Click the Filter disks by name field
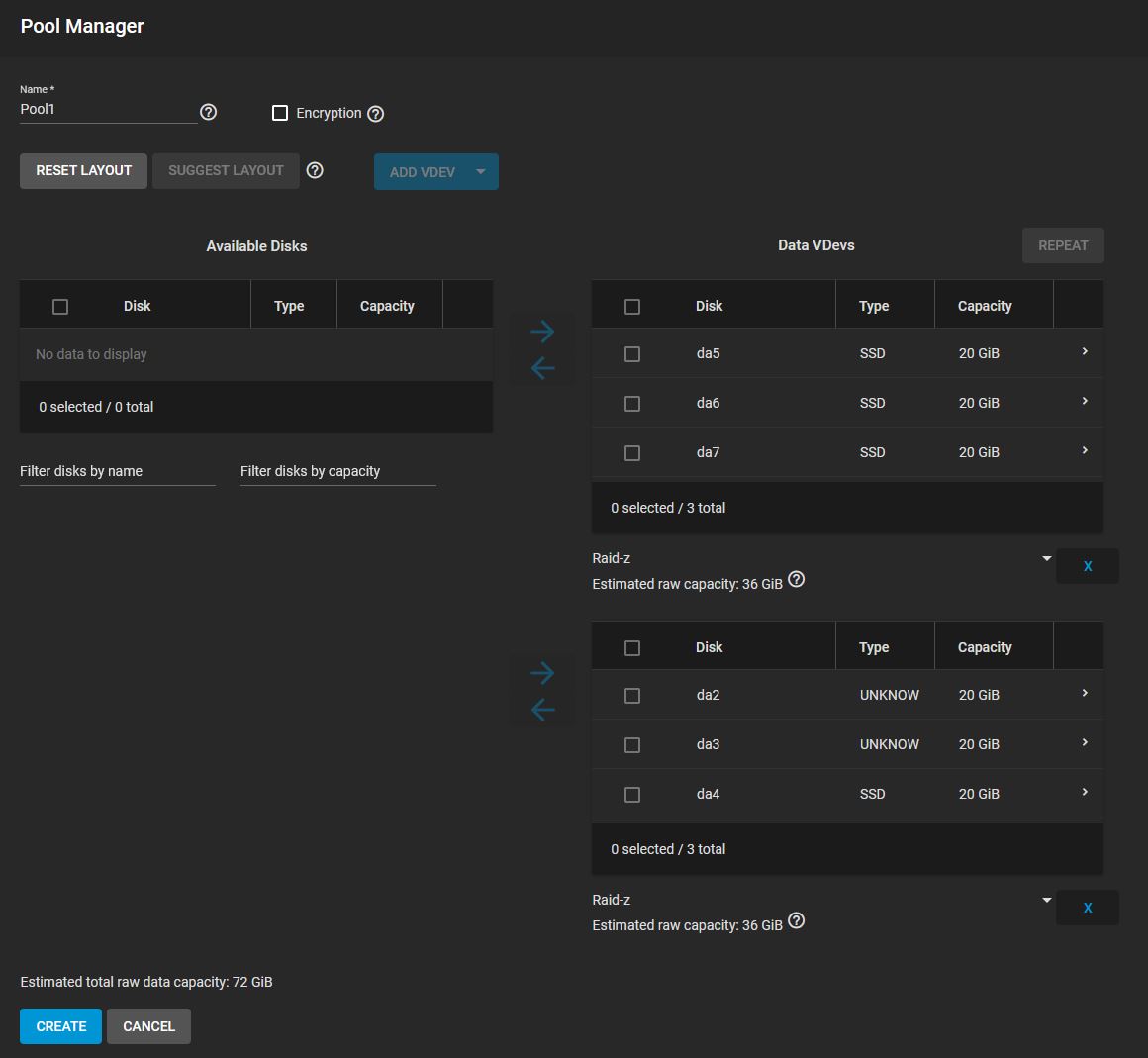The width and height of the screenshot is (1148, 1058). pos(117,471)
